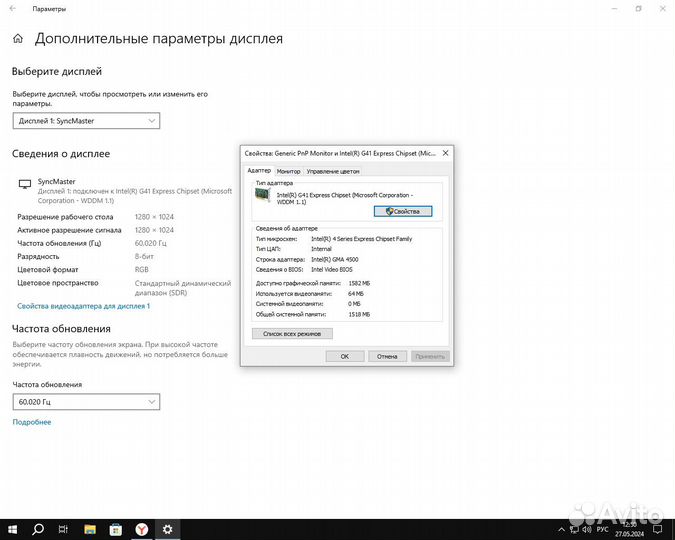The width and height of the screenshot is (675, 540).
Task: Open the notification center icon
Action: pos(658,529)
